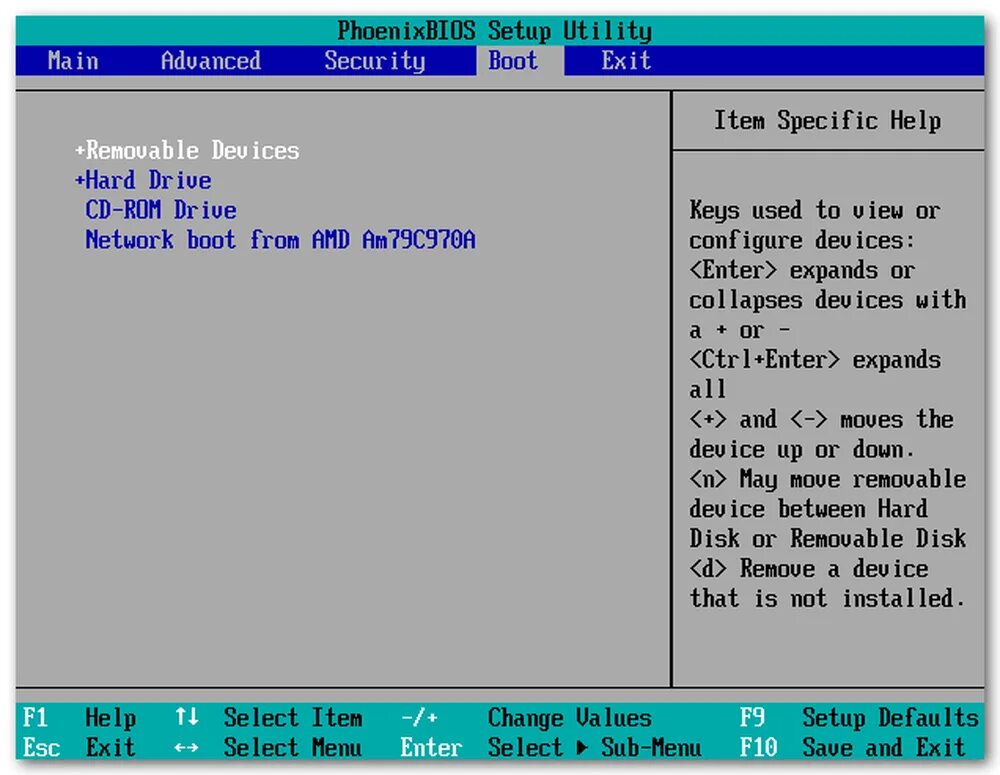The height and width of the screenshot is (775, 1000).
Task: Select Network boot from AMD Am79C970A
Action: click(281, 240)
